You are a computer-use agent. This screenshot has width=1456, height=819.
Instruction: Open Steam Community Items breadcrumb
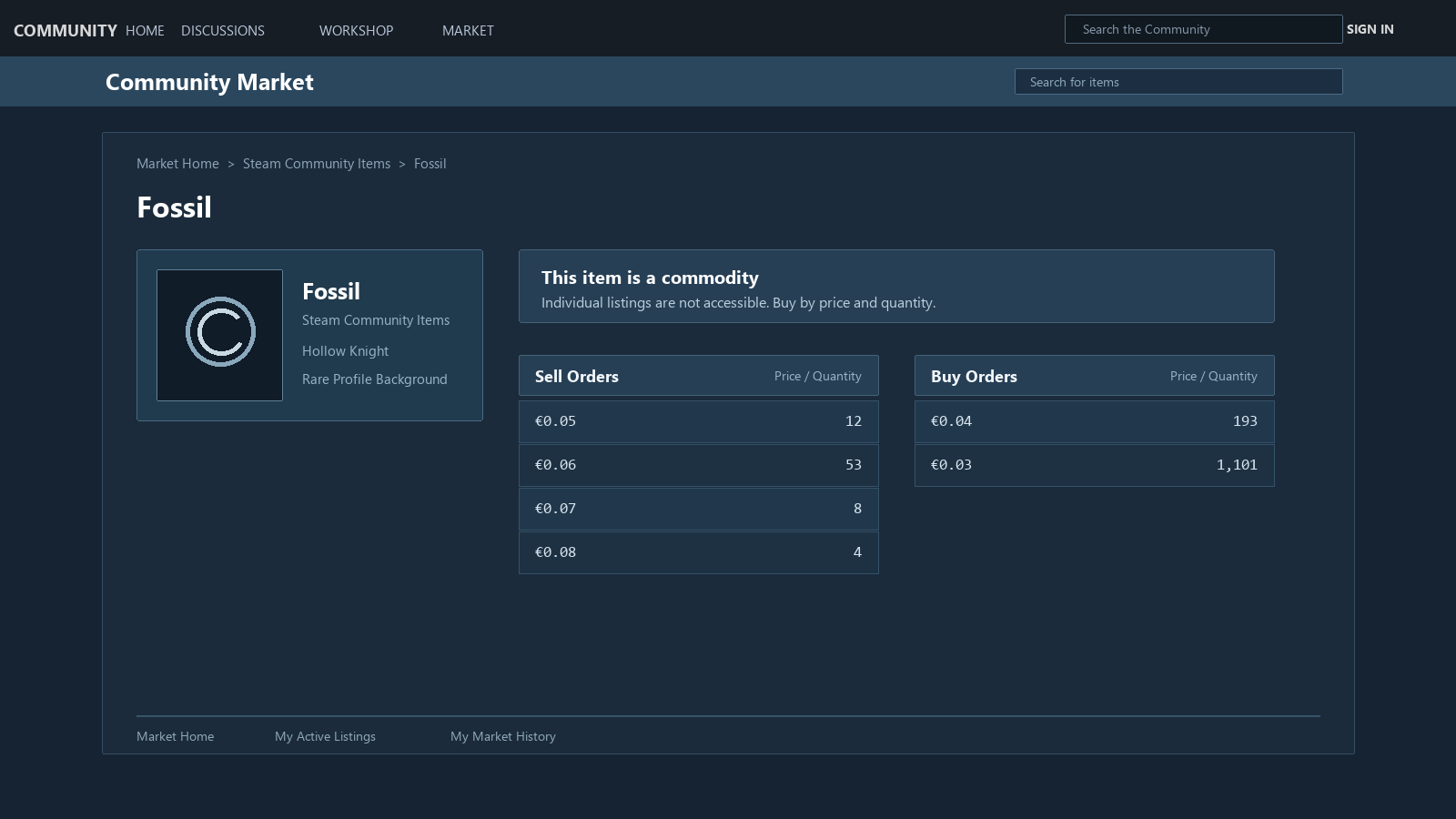[317, 164]
